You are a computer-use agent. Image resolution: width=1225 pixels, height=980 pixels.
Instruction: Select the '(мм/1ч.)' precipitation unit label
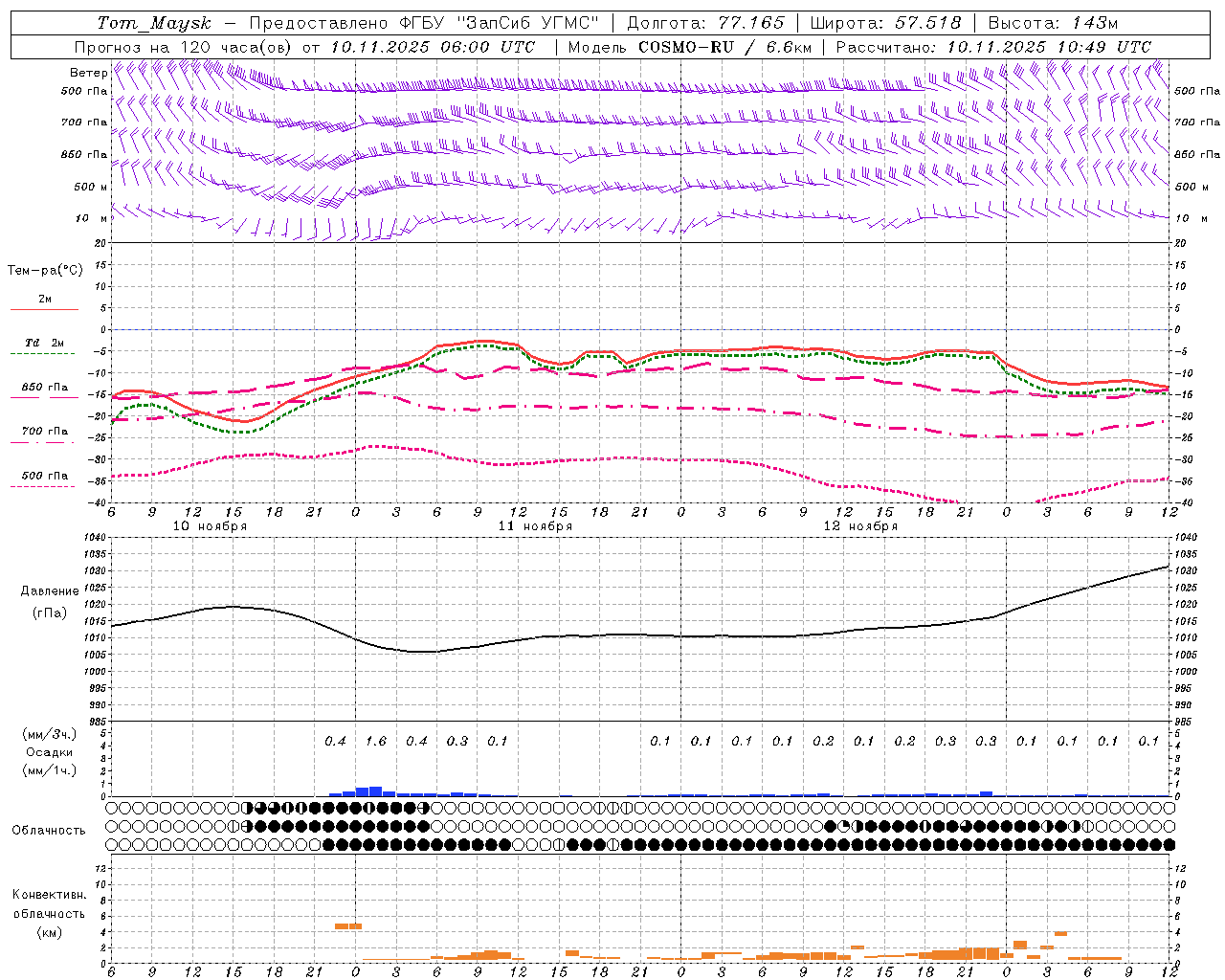click(x=50, y=770)
